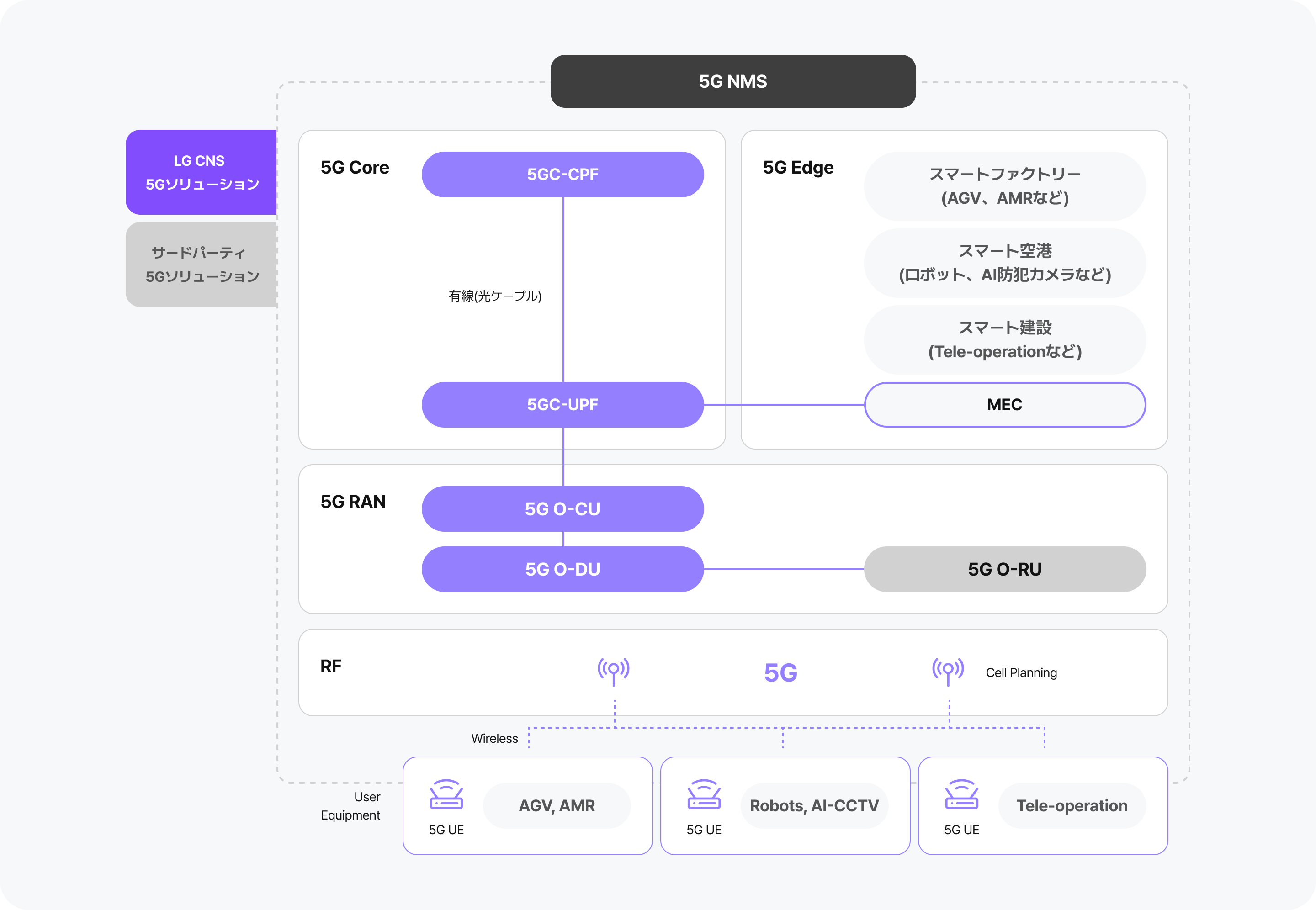Image resolution: width=1316 pixels, height=910 pixels.
Task: Select the 5GC-UPF block
Action: pyautogui.click(x=562, y=405)
